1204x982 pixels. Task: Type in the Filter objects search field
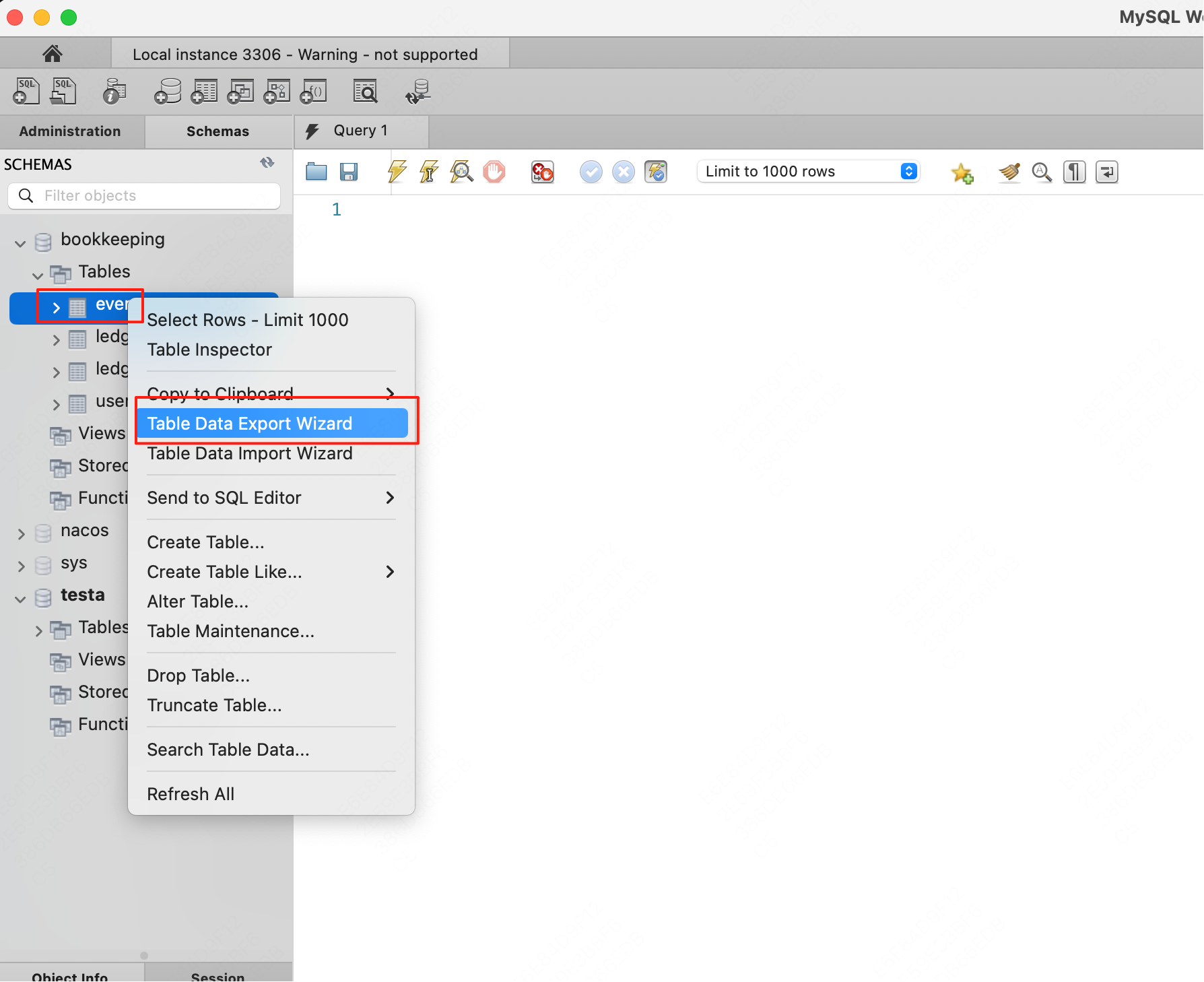144,195
